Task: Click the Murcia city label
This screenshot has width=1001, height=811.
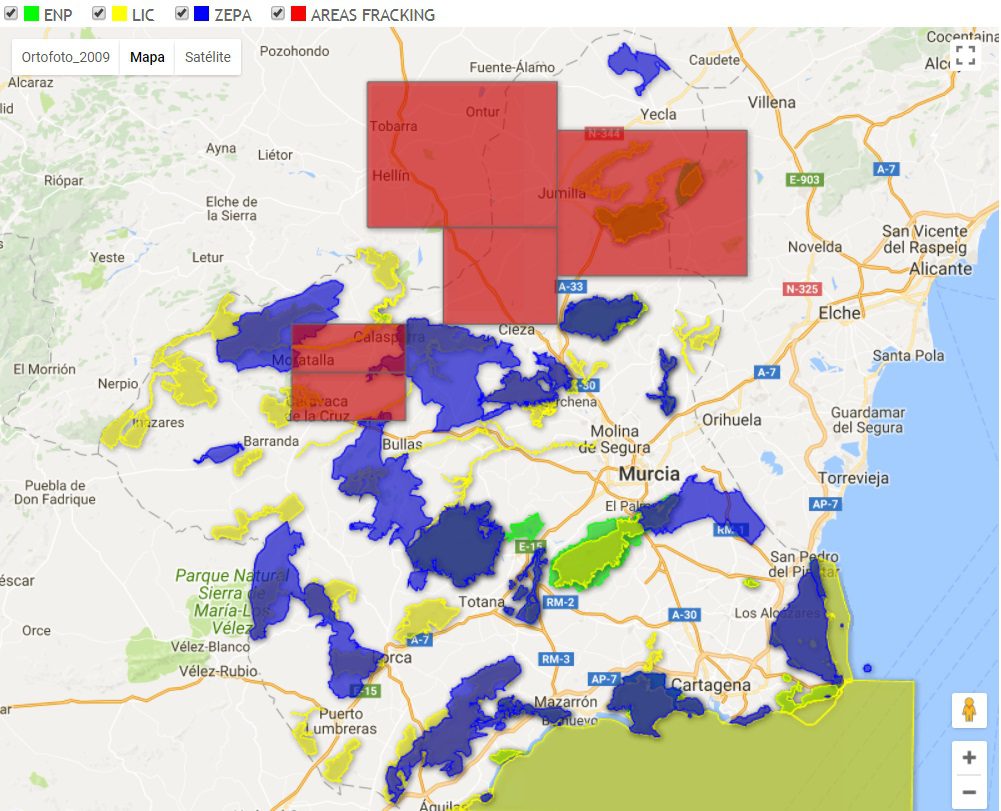Action: [x=649, y=473]
